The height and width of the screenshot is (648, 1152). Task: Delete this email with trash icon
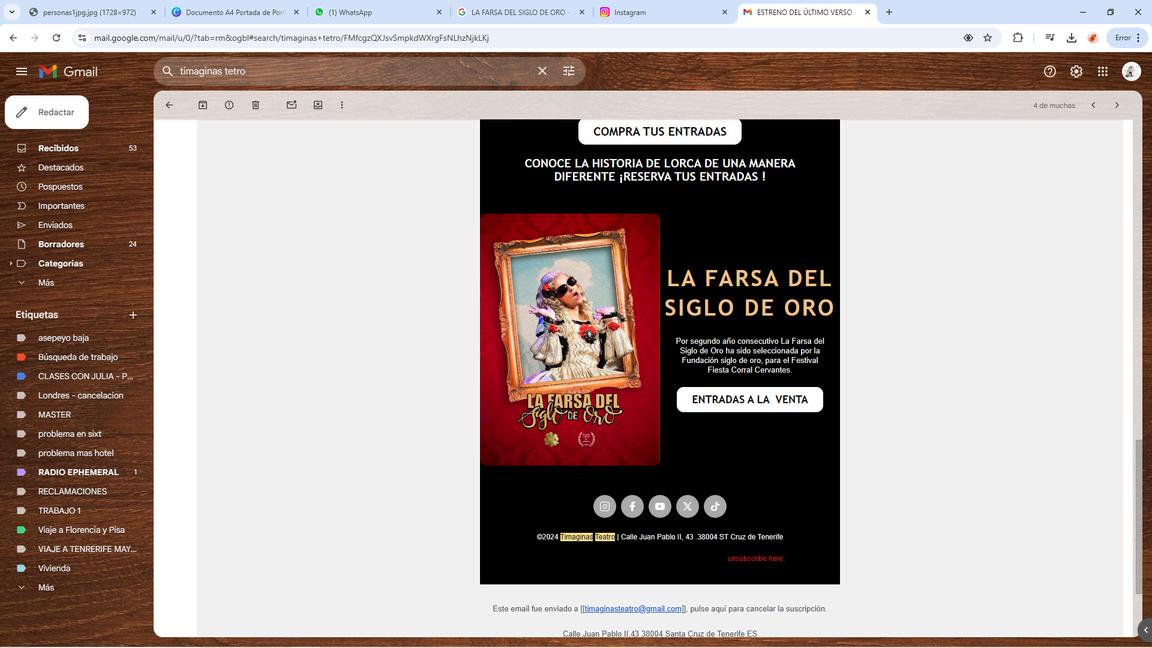click(x=256, y=105)
